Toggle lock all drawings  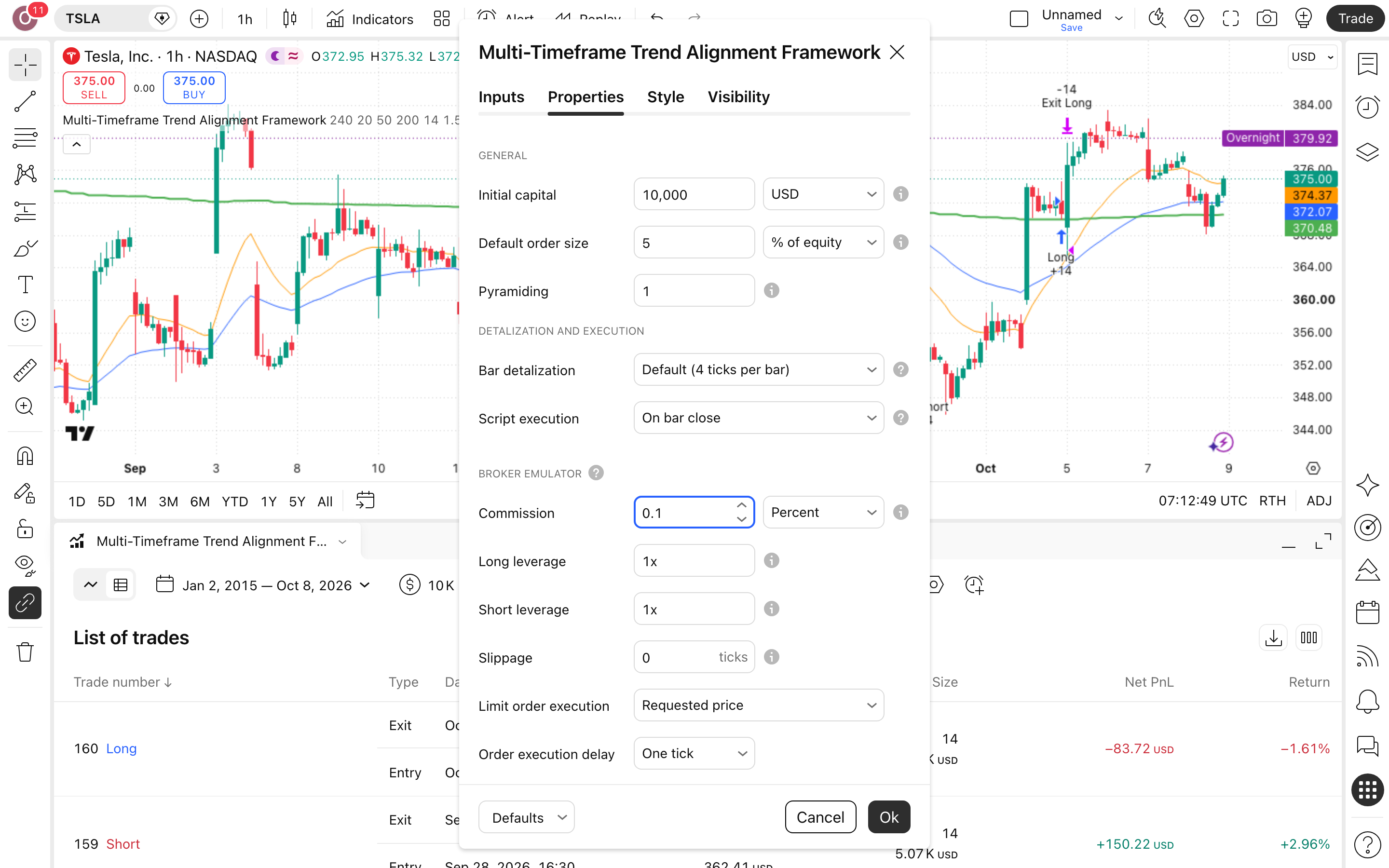pos(25,529)
